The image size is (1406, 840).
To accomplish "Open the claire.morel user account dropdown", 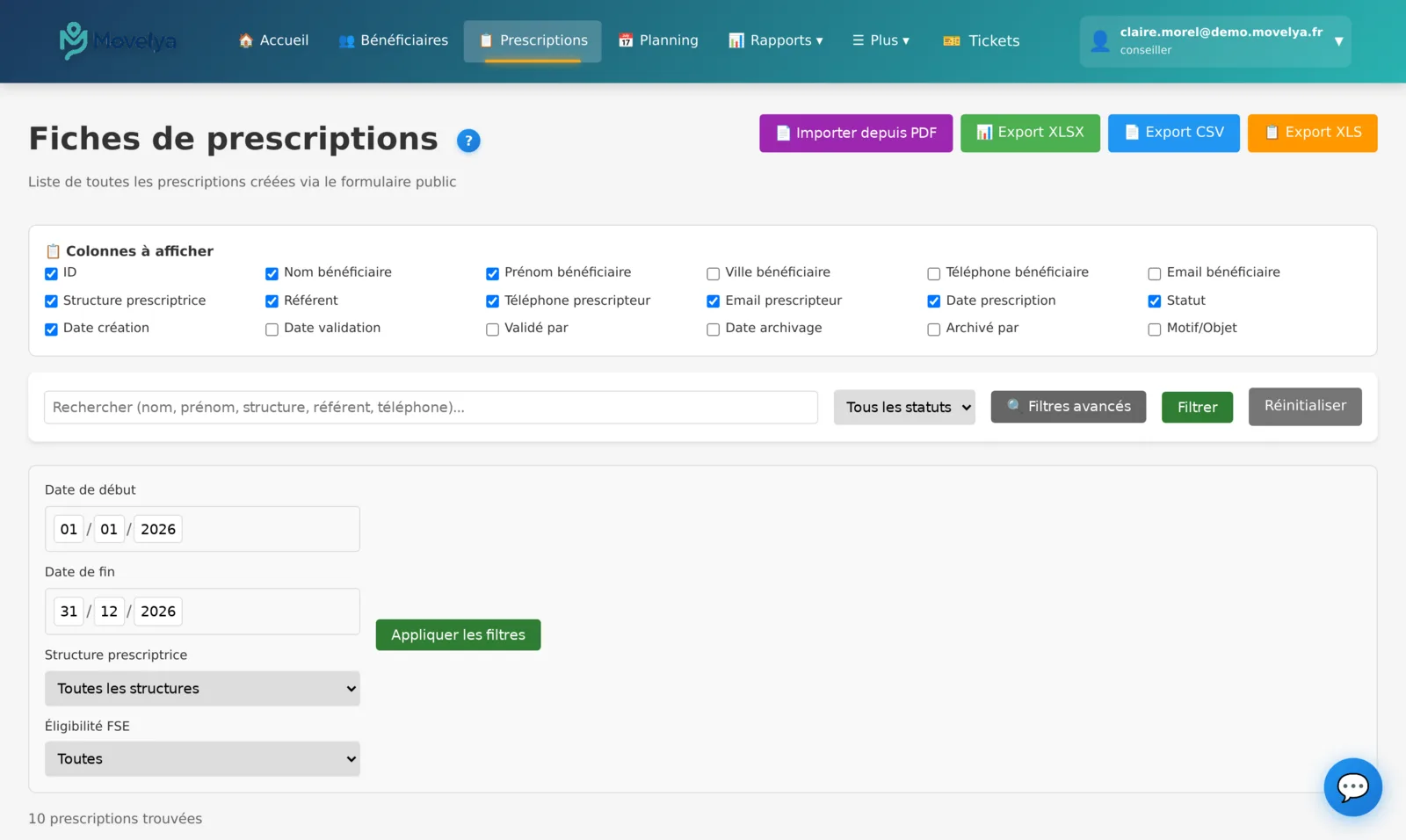I will pyautogui.click(x=1215, y=41).
